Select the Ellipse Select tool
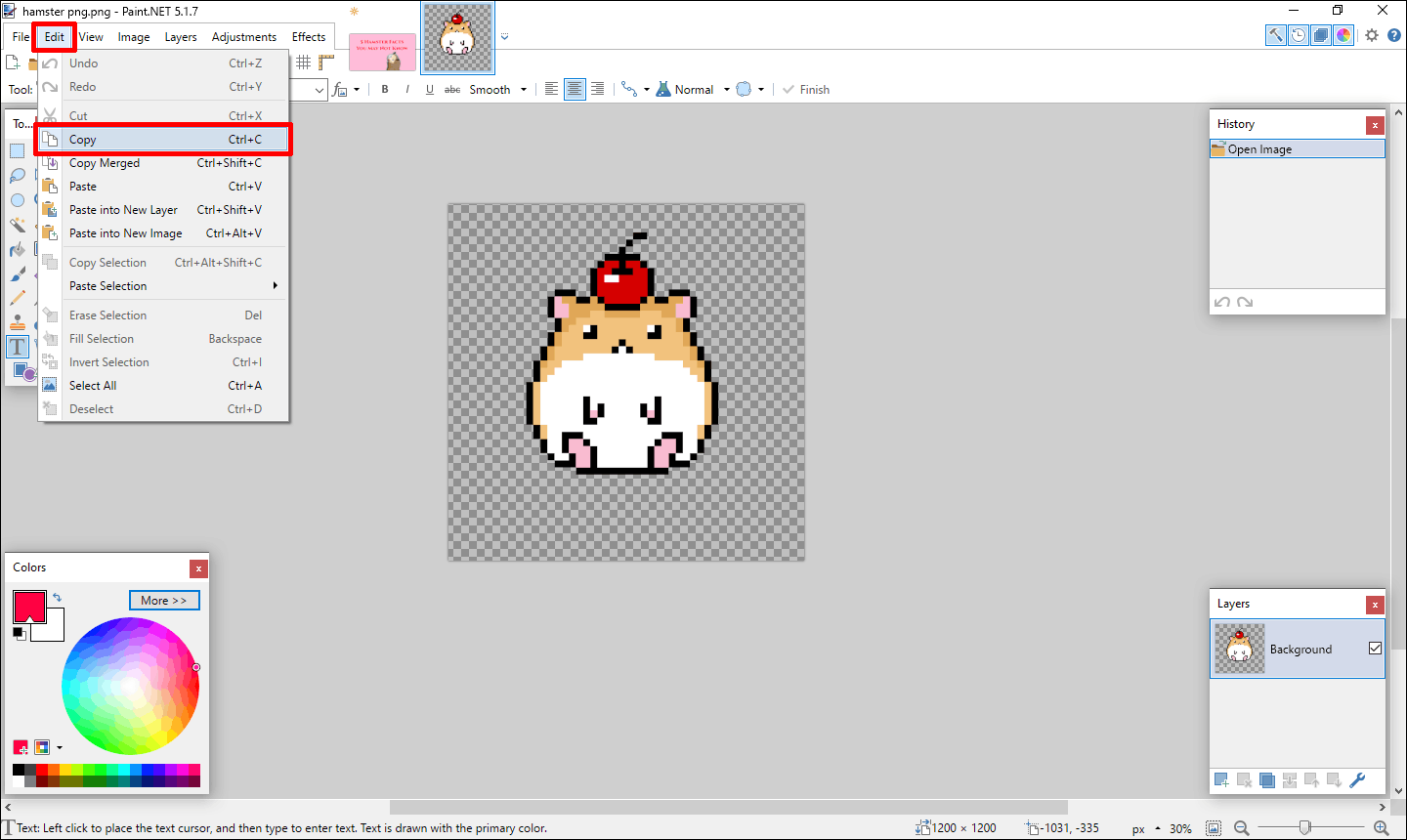Viewport: 1407px width, 840px height. pyautogui.click(x=18, y=200)
